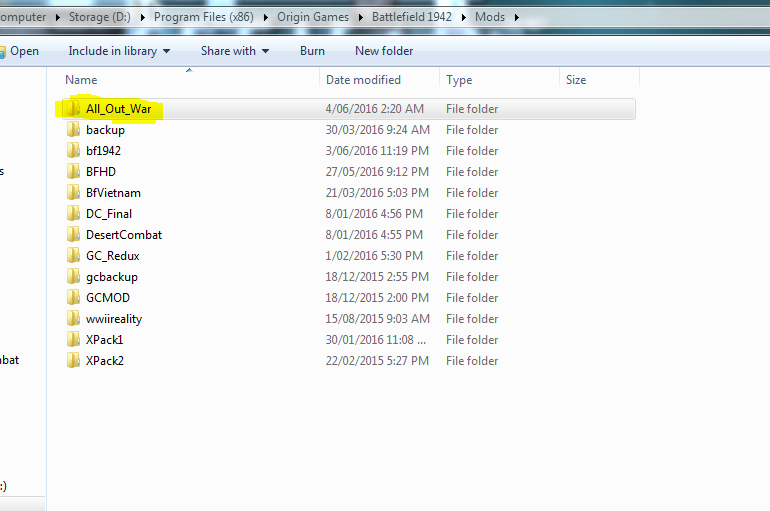Go to Battlefield 1942 in breadcrumb
This screenshot has width=770, height=511.
pyautogui.click(x=412, y=17)
